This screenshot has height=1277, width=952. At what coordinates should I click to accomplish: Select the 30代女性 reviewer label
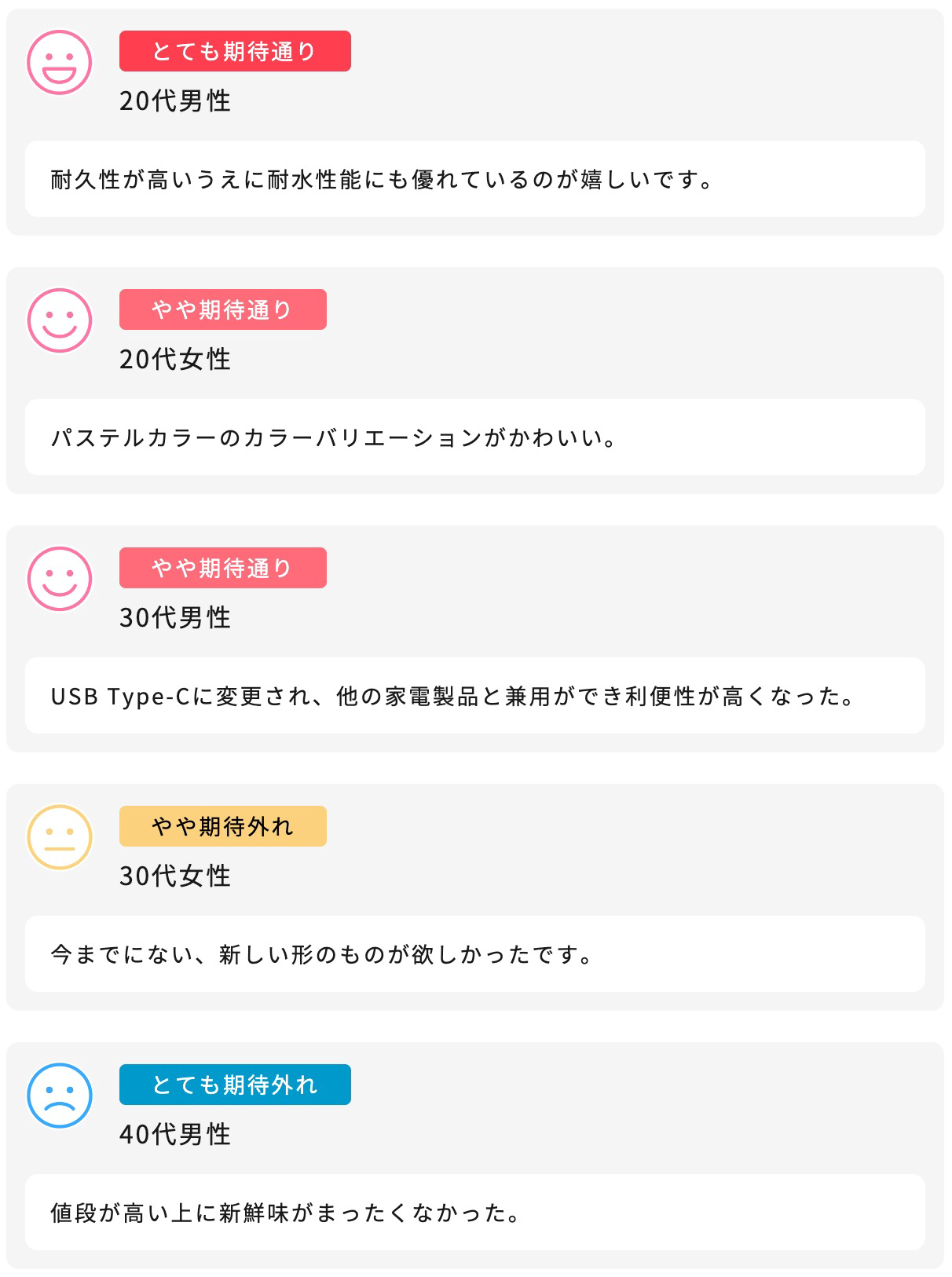[x=175, y=876]
